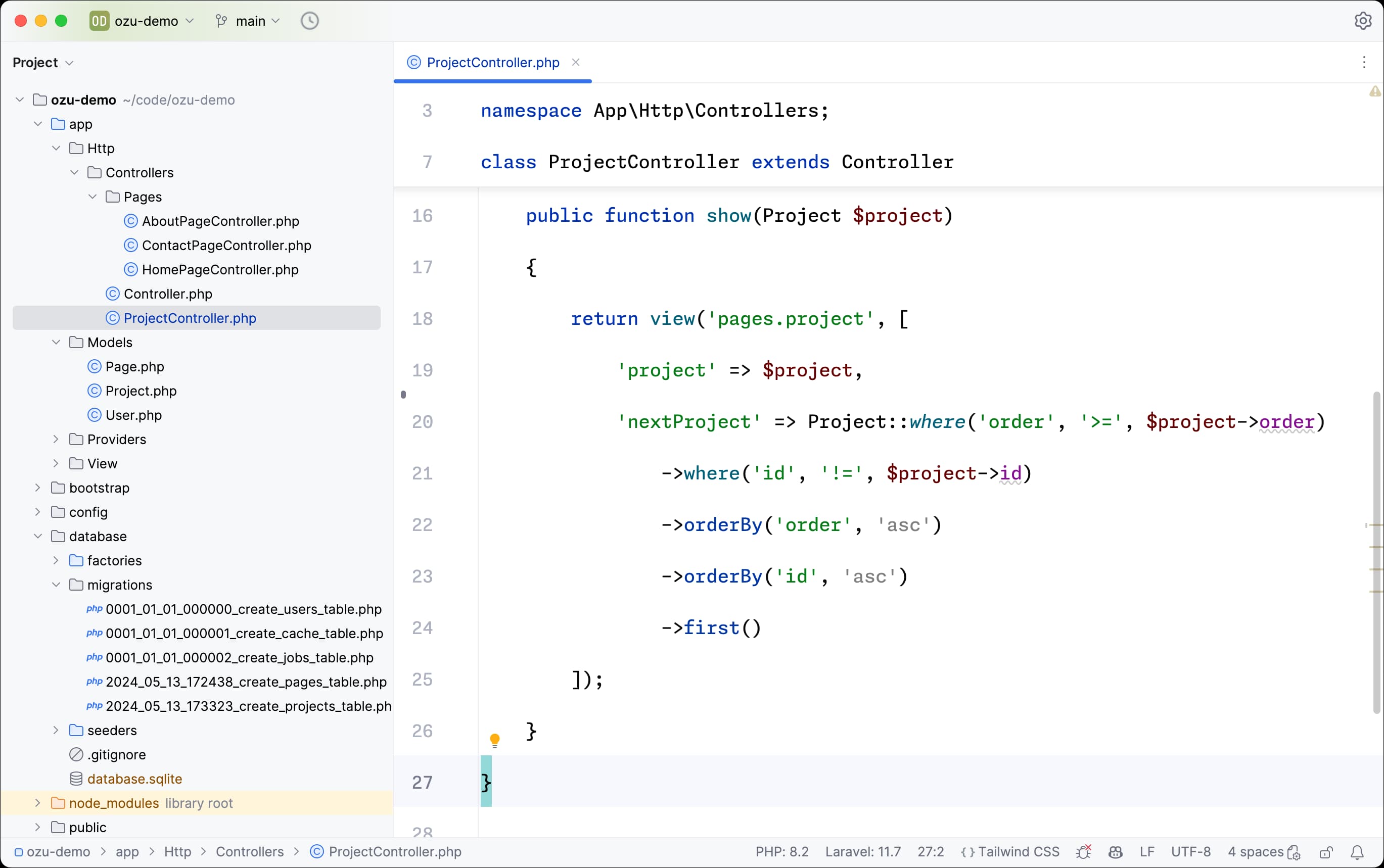Open the notifications bell icon
Screen dimensions: 1384x868
(x=1357, y=852)
